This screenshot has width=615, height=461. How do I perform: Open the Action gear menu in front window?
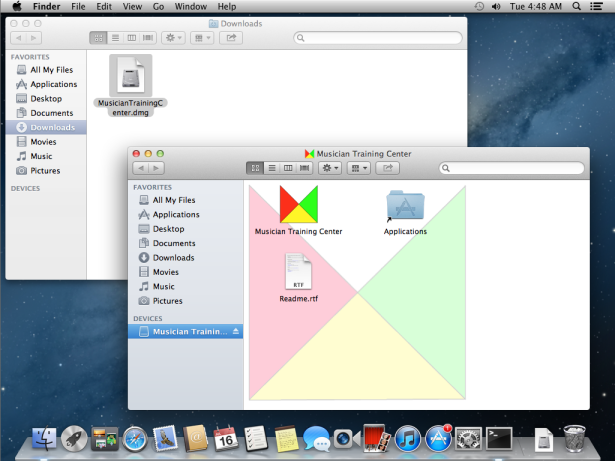(x=330, y=168)
